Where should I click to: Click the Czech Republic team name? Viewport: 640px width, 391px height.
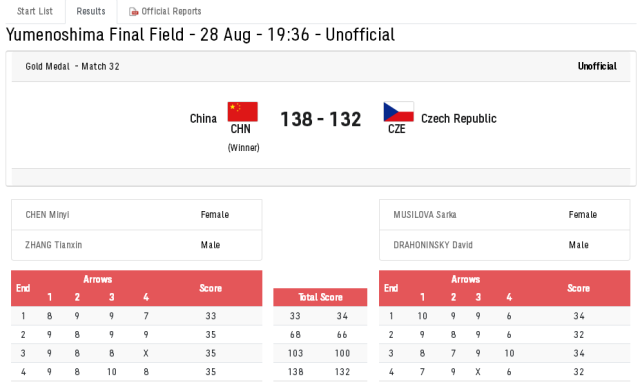459,119
